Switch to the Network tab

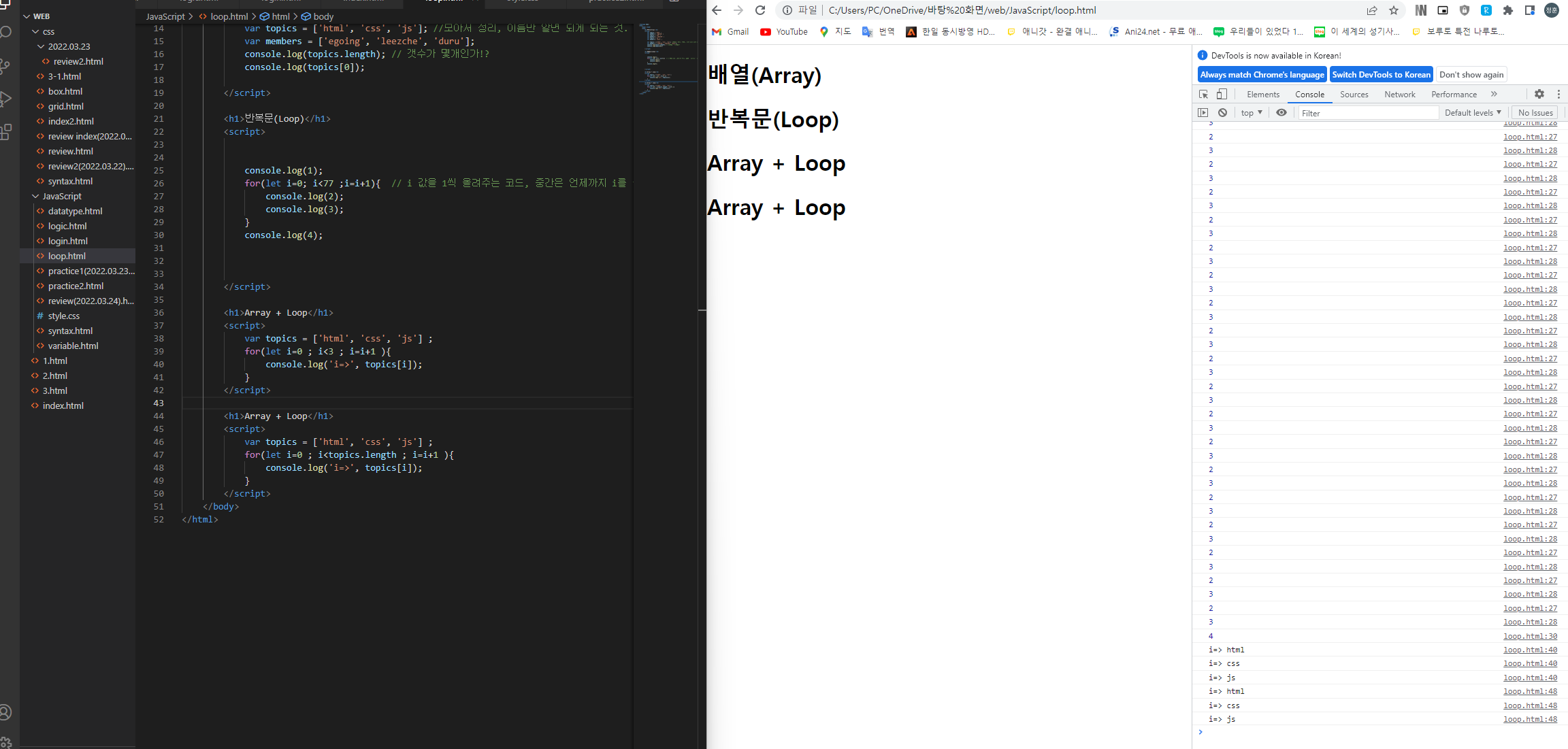(x=1399, y=95)
